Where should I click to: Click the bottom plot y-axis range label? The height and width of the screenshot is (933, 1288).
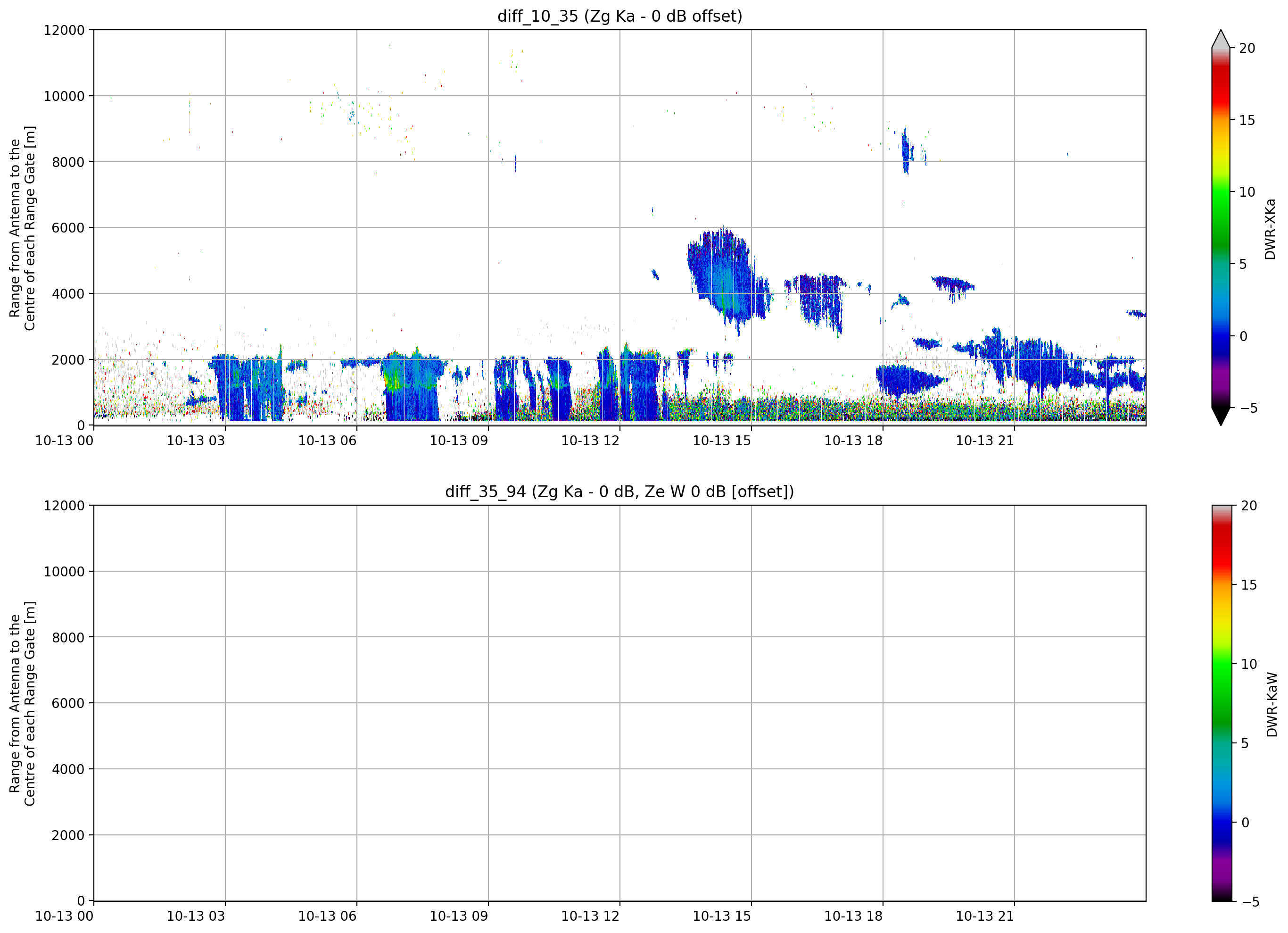[22, 703]
